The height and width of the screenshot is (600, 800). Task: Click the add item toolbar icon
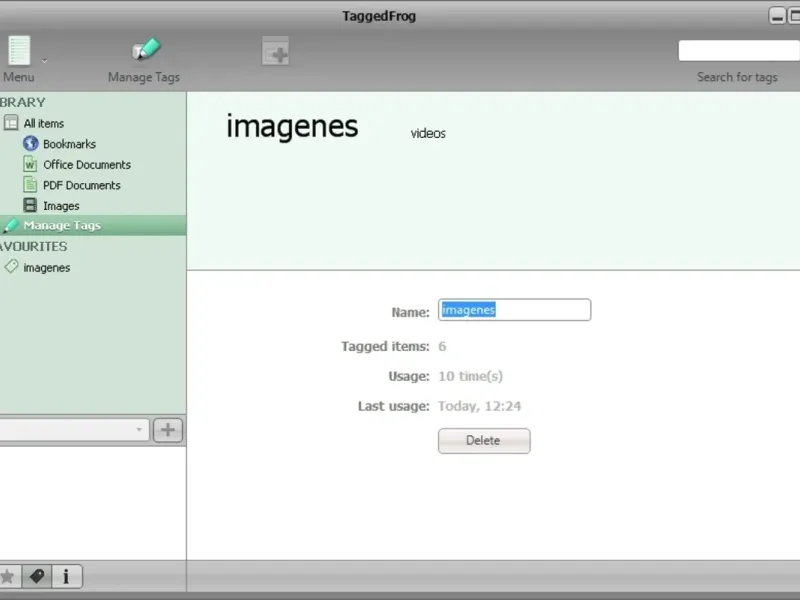point(276,51)
